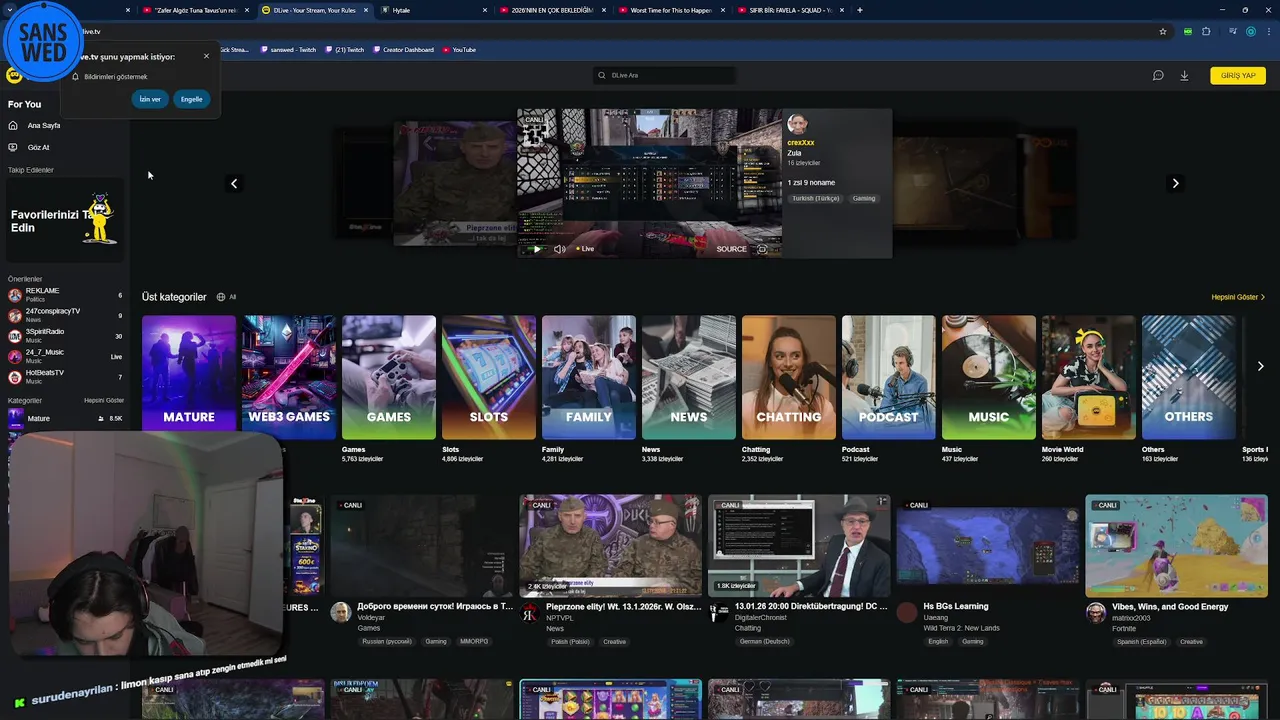Open REKLAME channel in recommended list
The width and height of the screenshot is (1280, 720).
[65, 295]
